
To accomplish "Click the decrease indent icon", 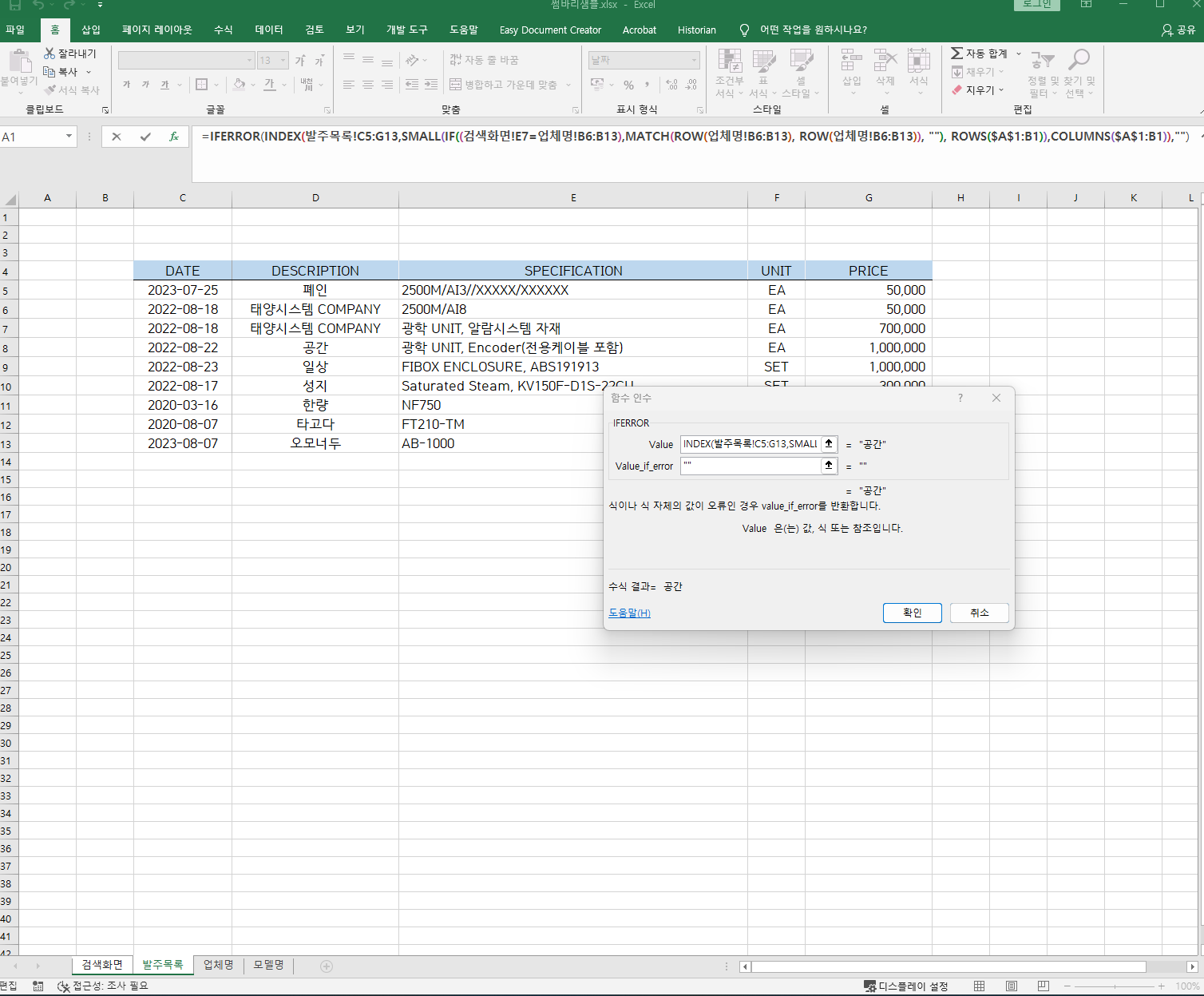I will pyautogui.click(x=412, y=85).
